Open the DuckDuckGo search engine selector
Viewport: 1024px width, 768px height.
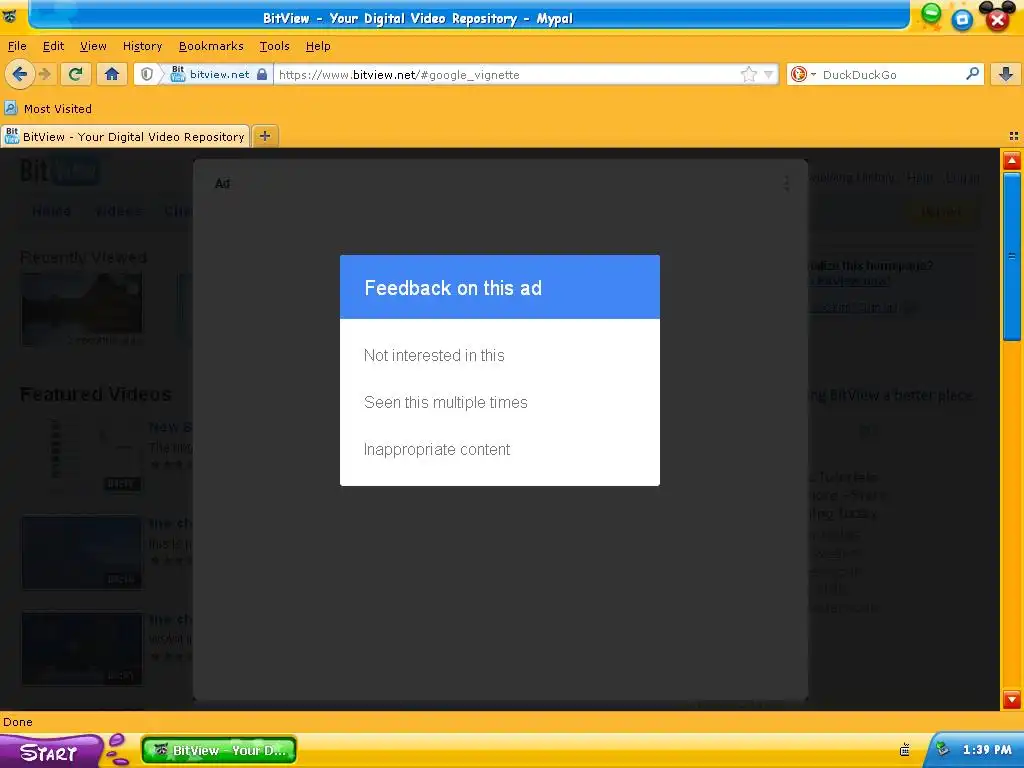point(803,74)
